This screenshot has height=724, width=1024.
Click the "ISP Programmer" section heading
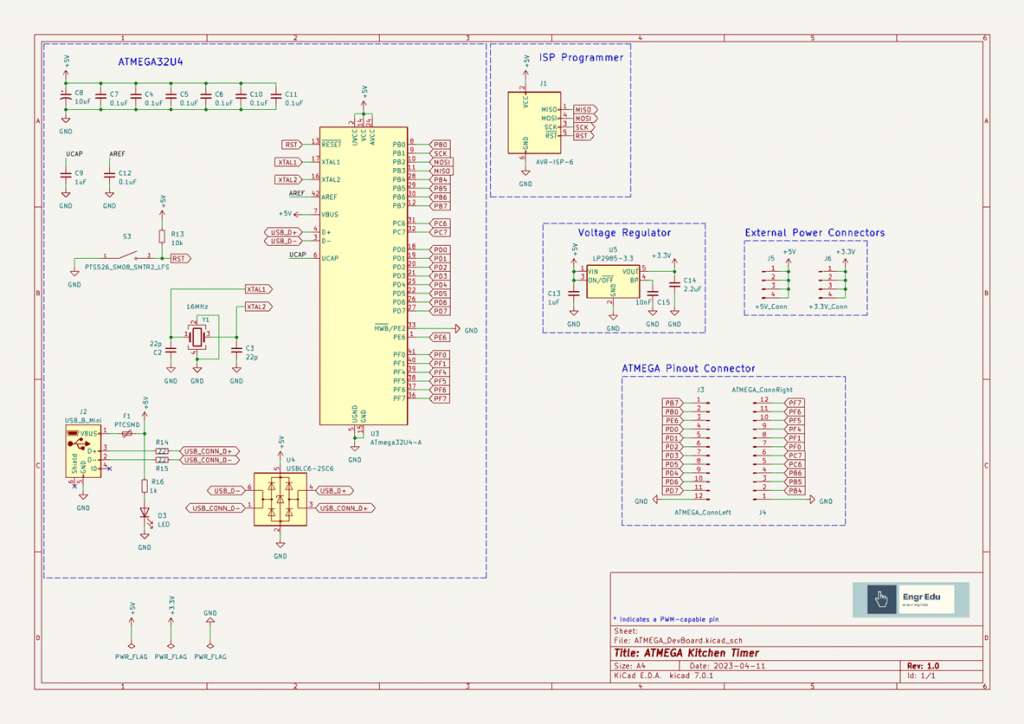(x=581, y=58)
